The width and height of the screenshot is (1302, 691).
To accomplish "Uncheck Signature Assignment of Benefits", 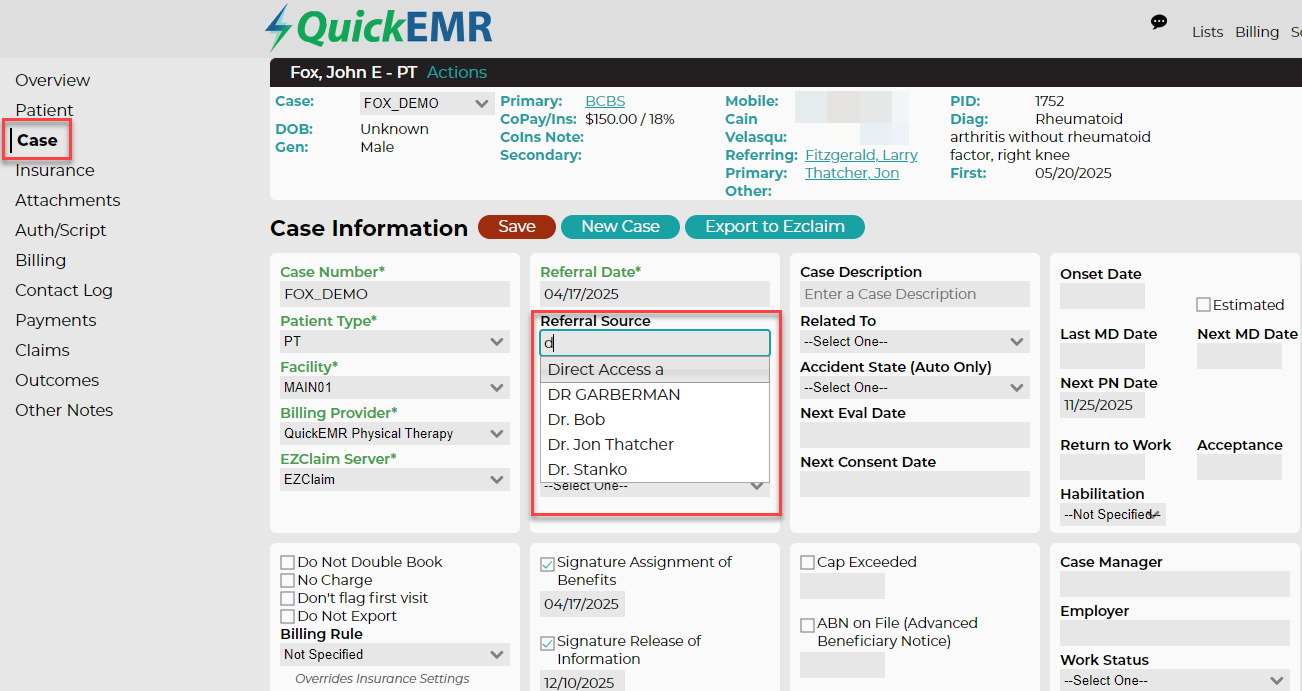I will click(x=548, y=563).
